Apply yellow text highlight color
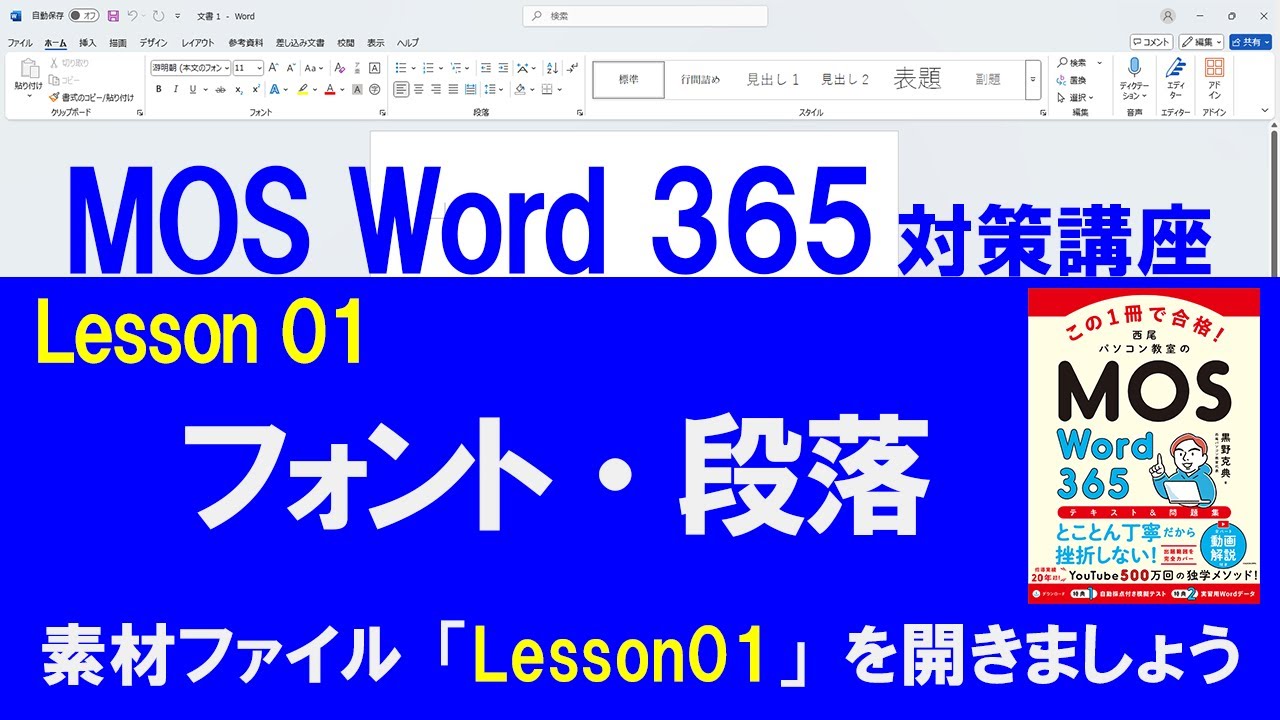This screenshot has height=720, width=1280. (302, 89)
